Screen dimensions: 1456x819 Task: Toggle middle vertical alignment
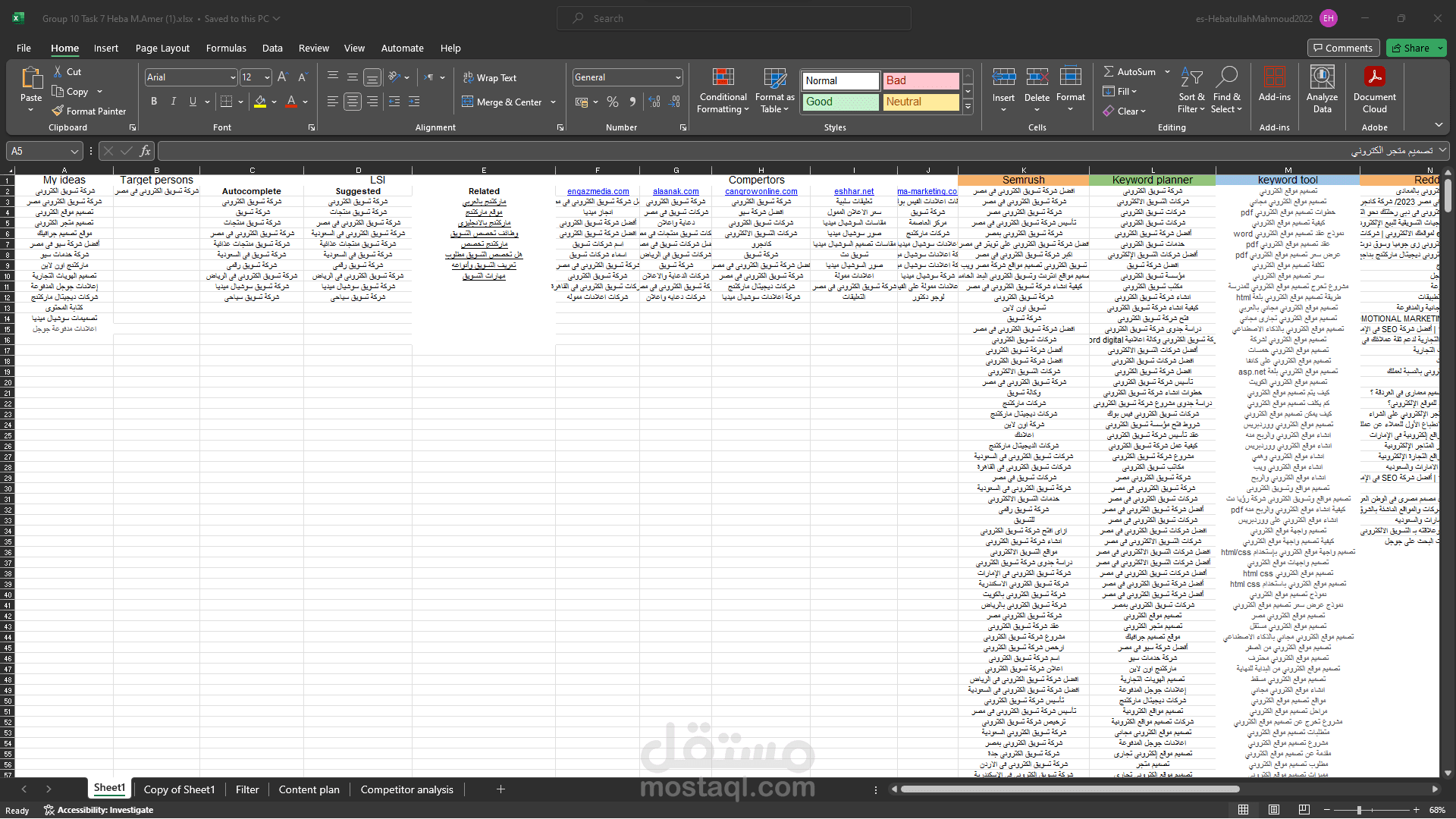pos(353,77)
